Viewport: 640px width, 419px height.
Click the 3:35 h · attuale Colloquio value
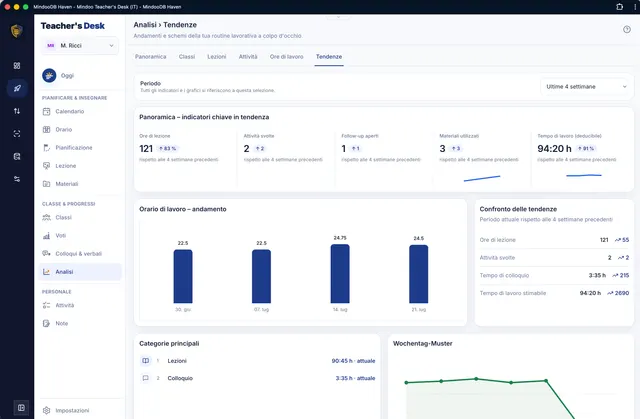click(x=356, y=378)
